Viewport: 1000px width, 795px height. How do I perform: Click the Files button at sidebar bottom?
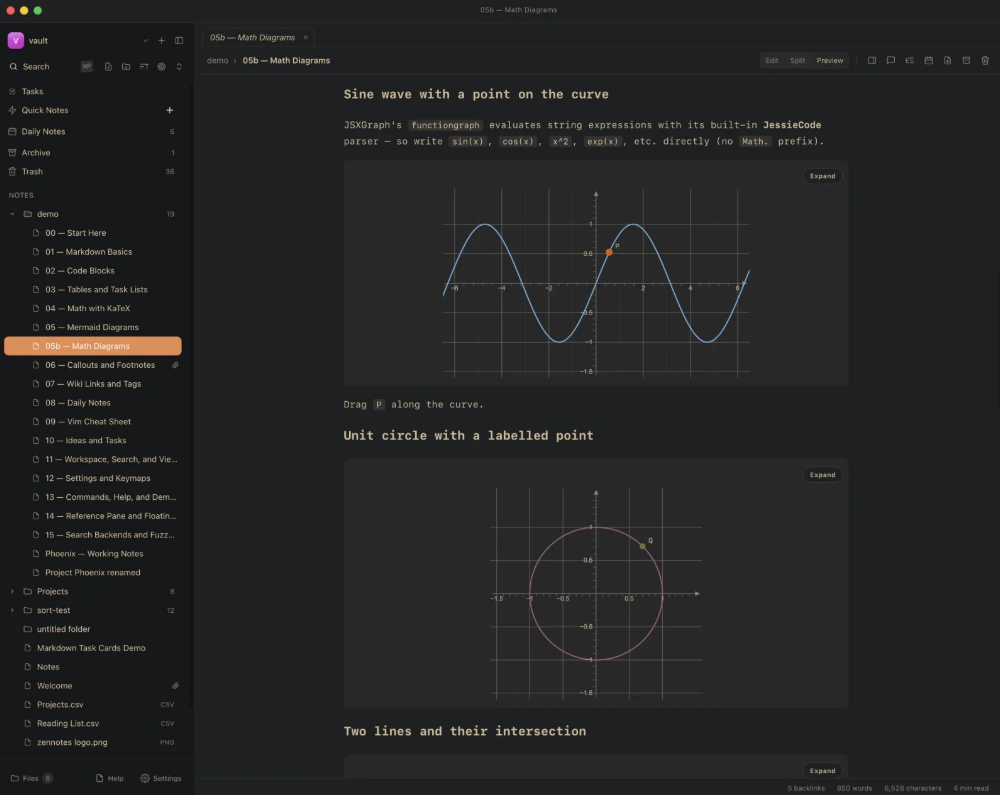(x=31, y=778)
